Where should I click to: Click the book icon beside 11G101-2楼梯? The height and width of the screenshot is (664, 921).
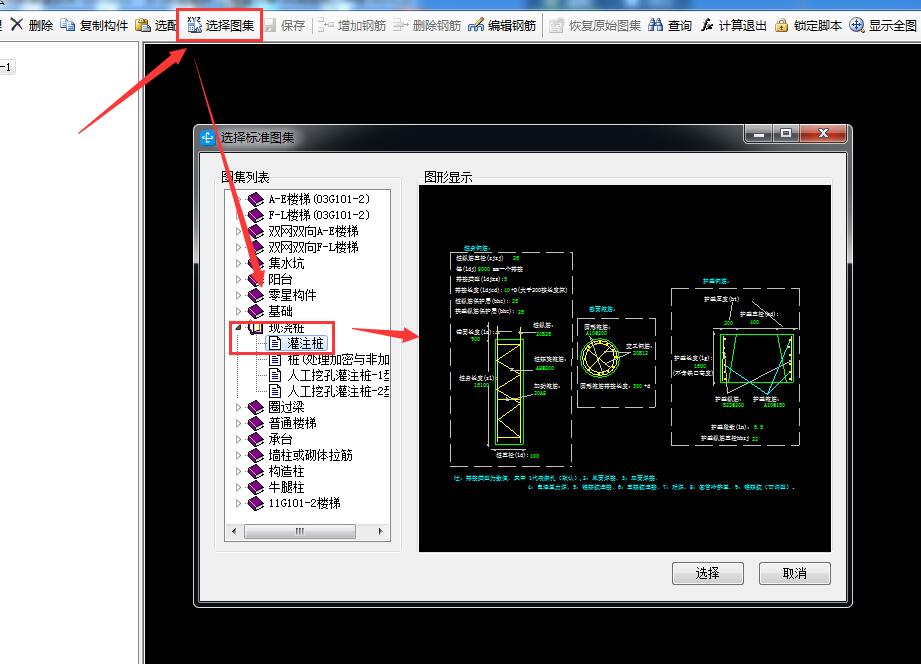coord(256,503)
